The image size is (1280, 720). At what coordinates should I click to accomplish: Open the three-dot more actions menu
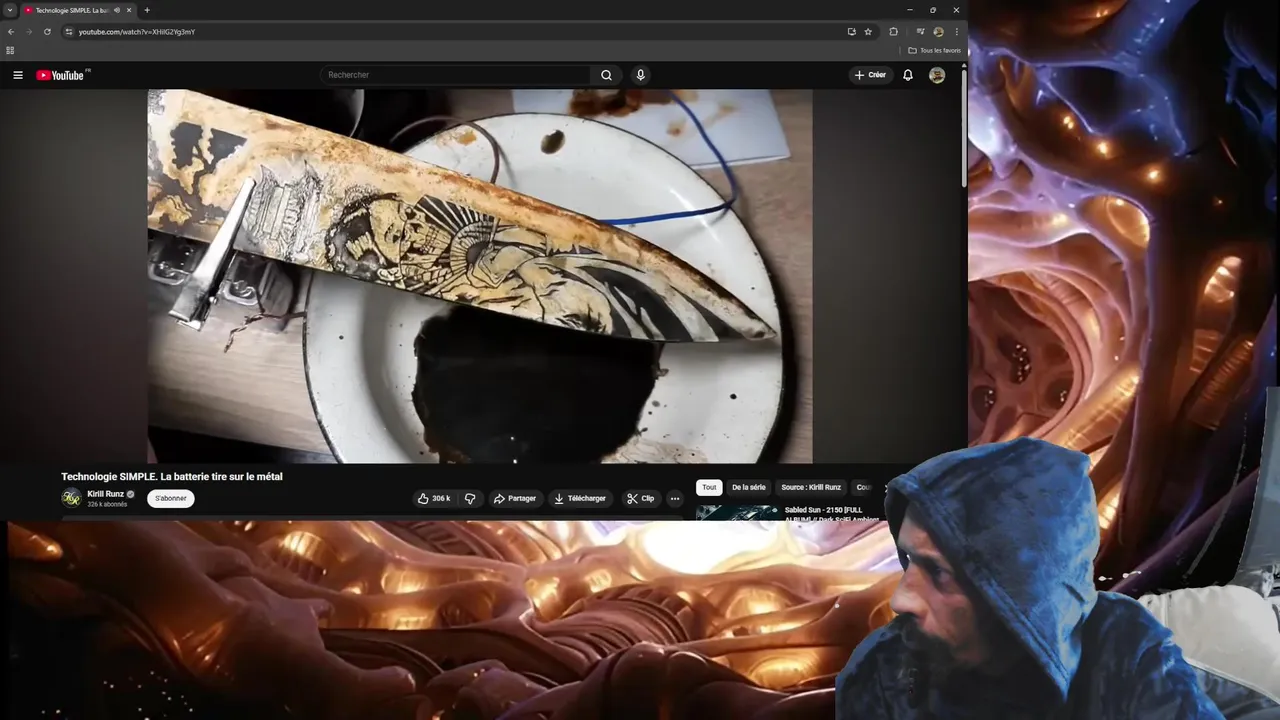675,498
